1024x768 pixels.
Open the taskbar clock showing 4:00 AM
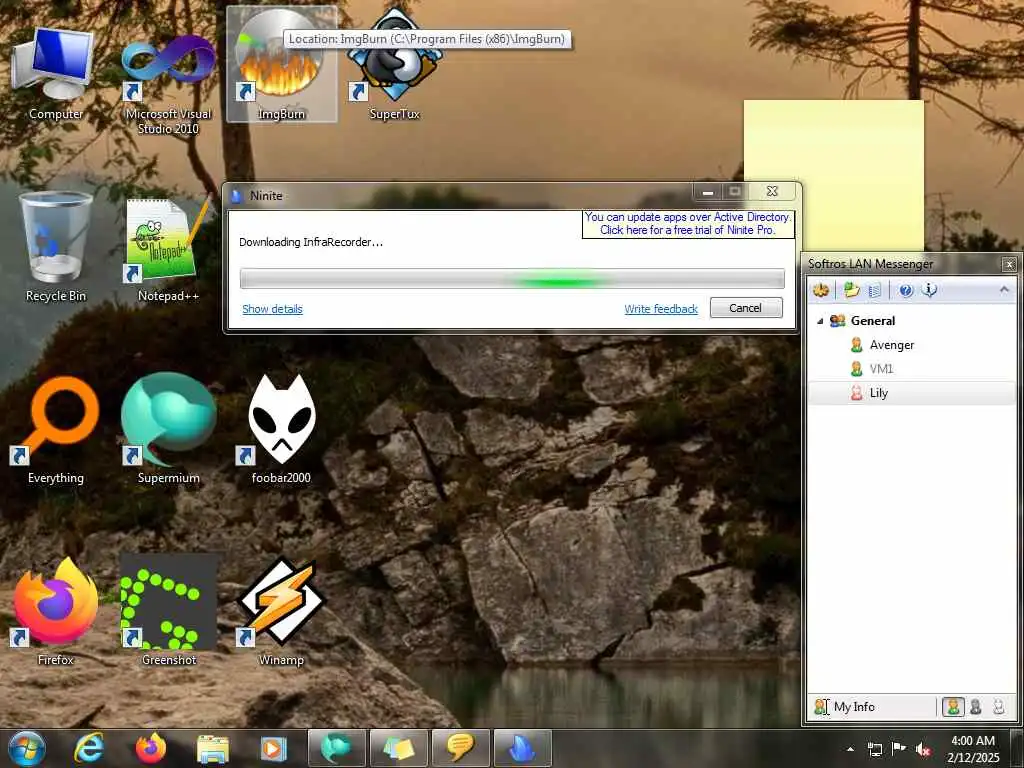pos(973,749)
